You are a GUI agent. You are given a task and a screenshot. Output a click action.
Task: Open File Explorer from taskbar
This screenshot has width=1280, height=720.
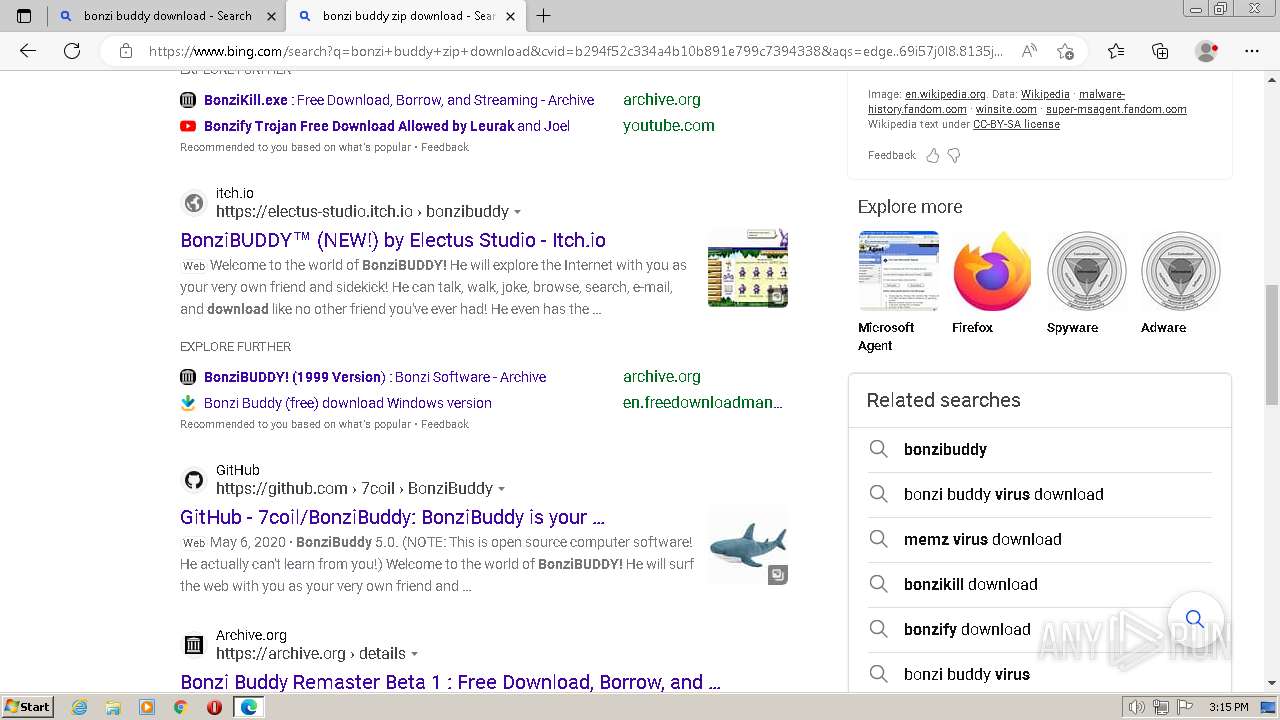tap(113, 707)
